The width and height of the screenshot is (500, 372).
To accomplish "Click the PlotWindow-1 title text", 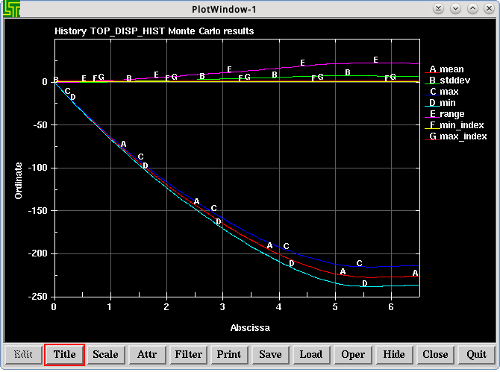I will (224, 9).
